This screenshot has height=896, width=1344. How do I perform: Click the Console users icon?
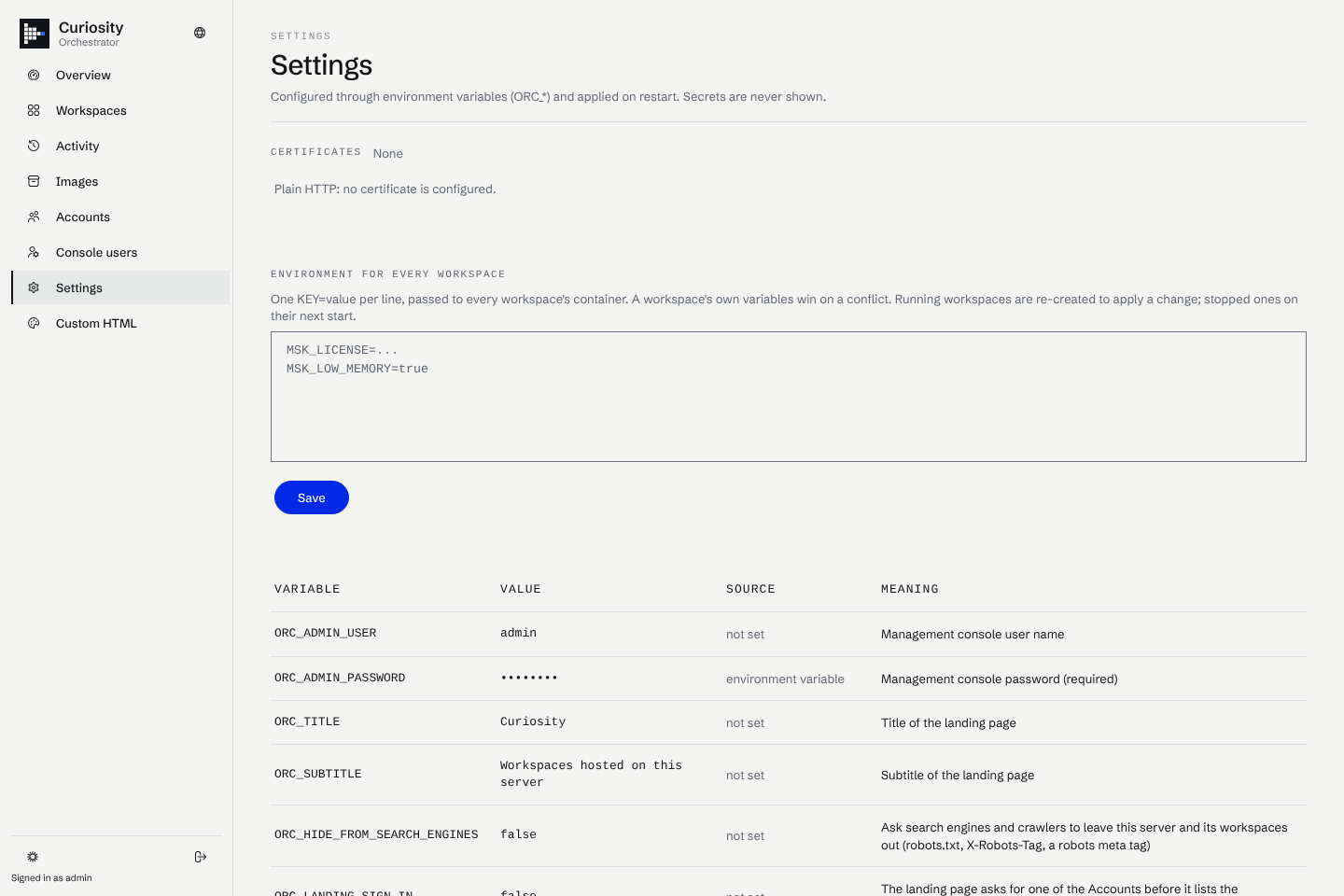[34, 252]
